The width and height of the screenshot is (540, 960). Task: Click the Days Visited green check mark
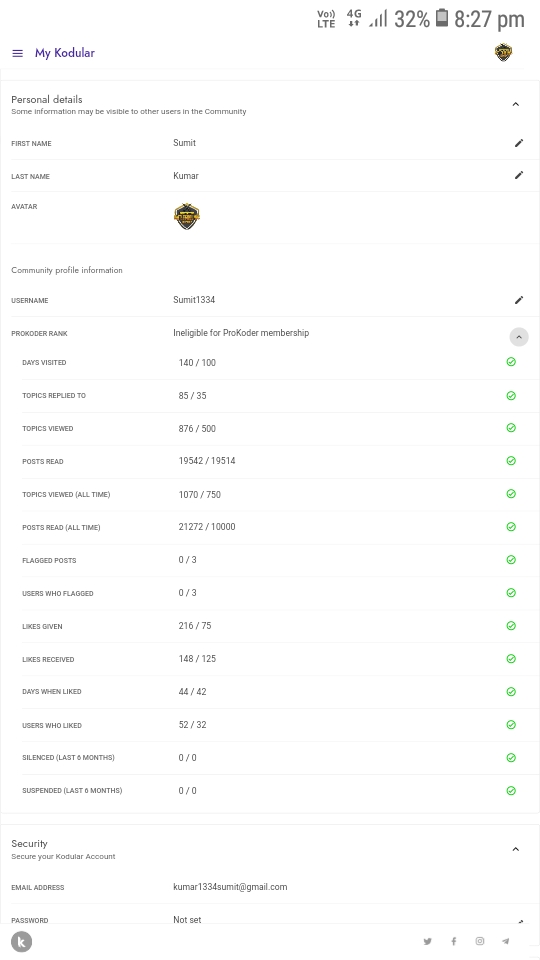(x=511, y=362)
